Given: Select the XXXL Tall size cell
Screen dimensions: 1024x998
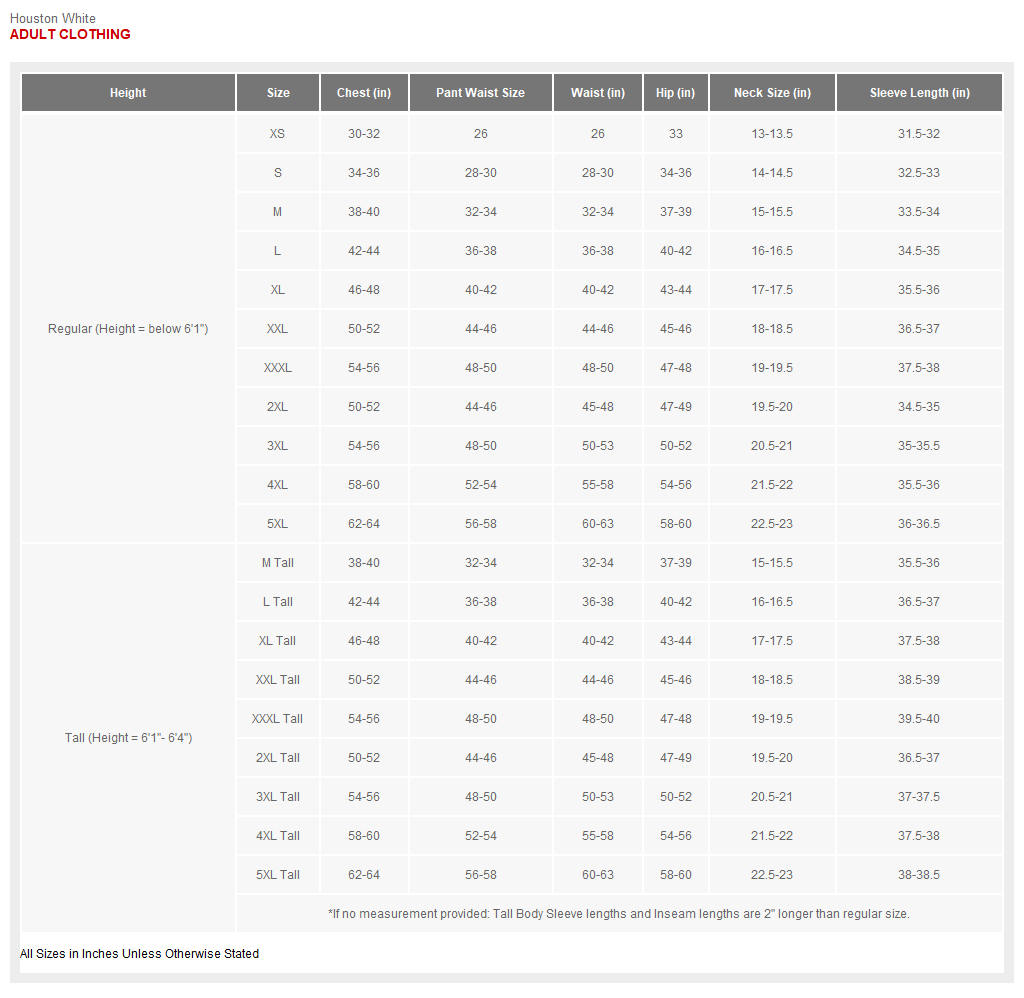Looking at the screenshot, I should (x=278, y=719).
